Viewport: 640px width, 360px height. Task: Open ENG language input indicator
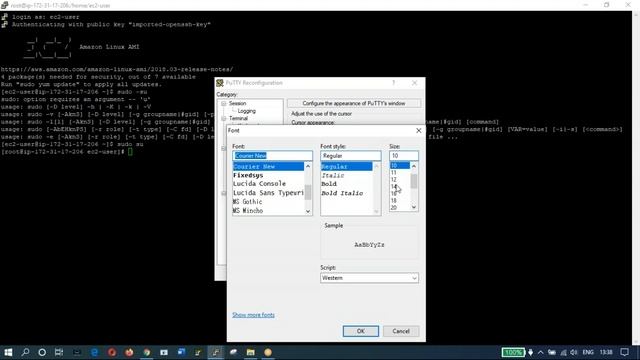click(588, 352)
